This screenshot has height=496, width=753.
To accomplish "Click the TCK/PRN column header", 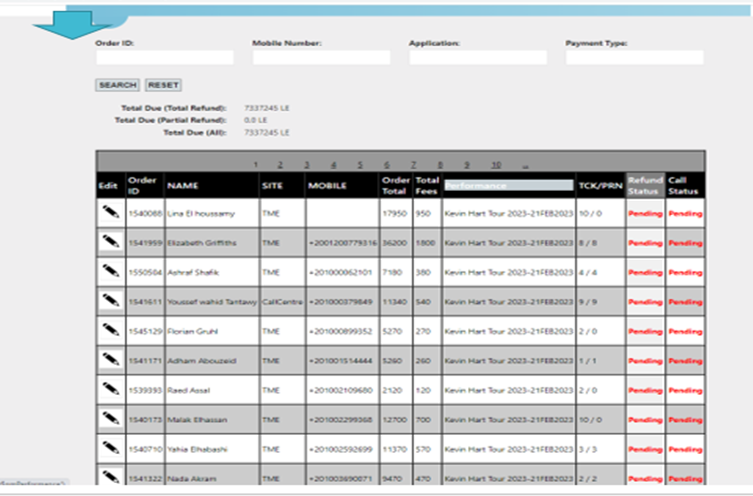I will click(x=600, y=186).
